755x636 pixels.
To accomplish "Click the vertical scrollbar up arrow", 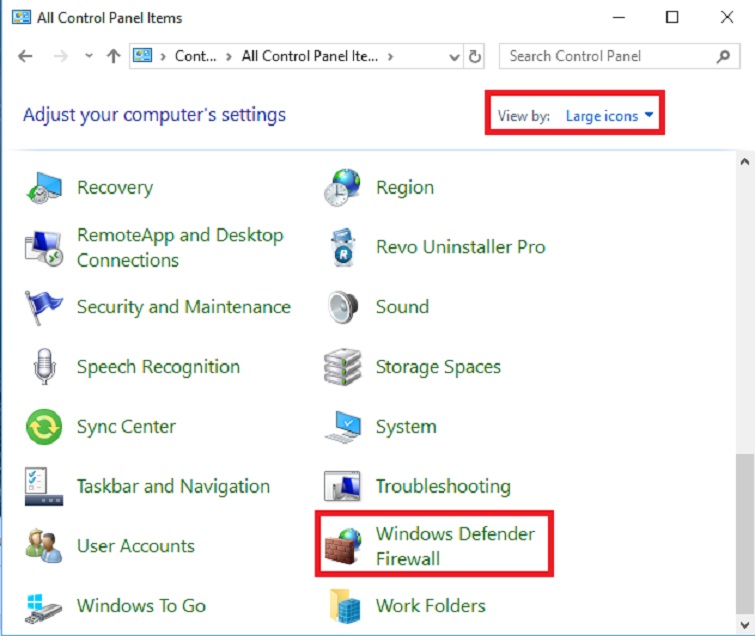I will point(744,162).
